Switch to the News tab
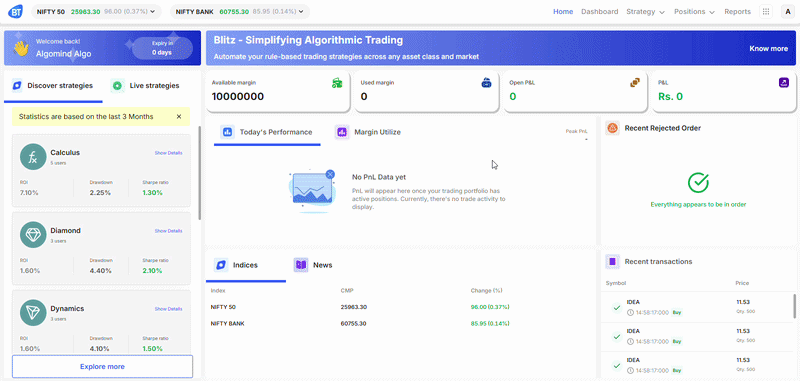The image size is (800, 381). coord(313,265)
